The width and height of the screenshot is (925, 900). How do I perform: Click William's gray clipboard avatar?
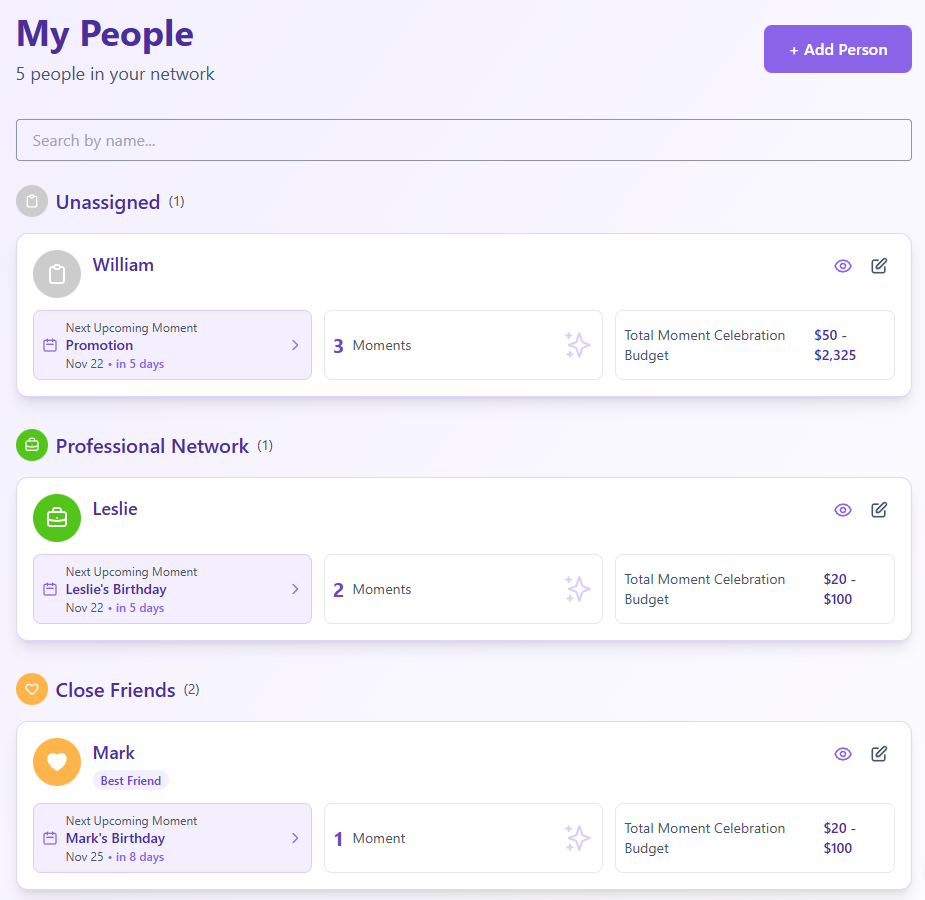[57, 274]
